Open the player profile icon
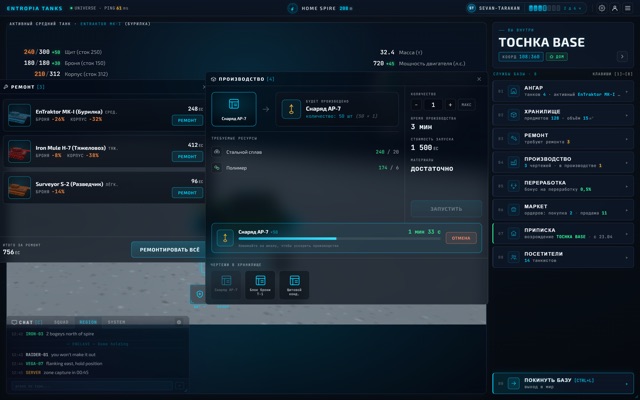 (615, 8)
